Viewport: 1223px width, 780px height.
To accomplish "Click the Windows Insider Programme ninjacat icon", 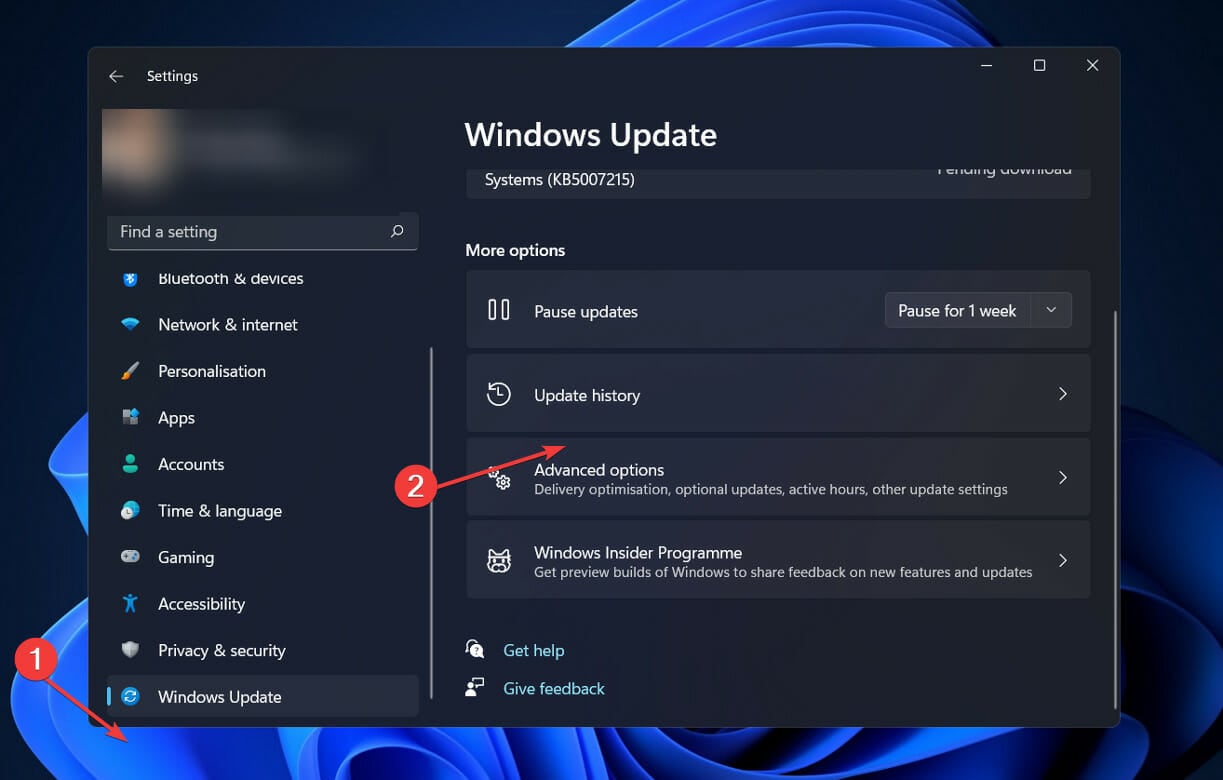I will 498,559.
